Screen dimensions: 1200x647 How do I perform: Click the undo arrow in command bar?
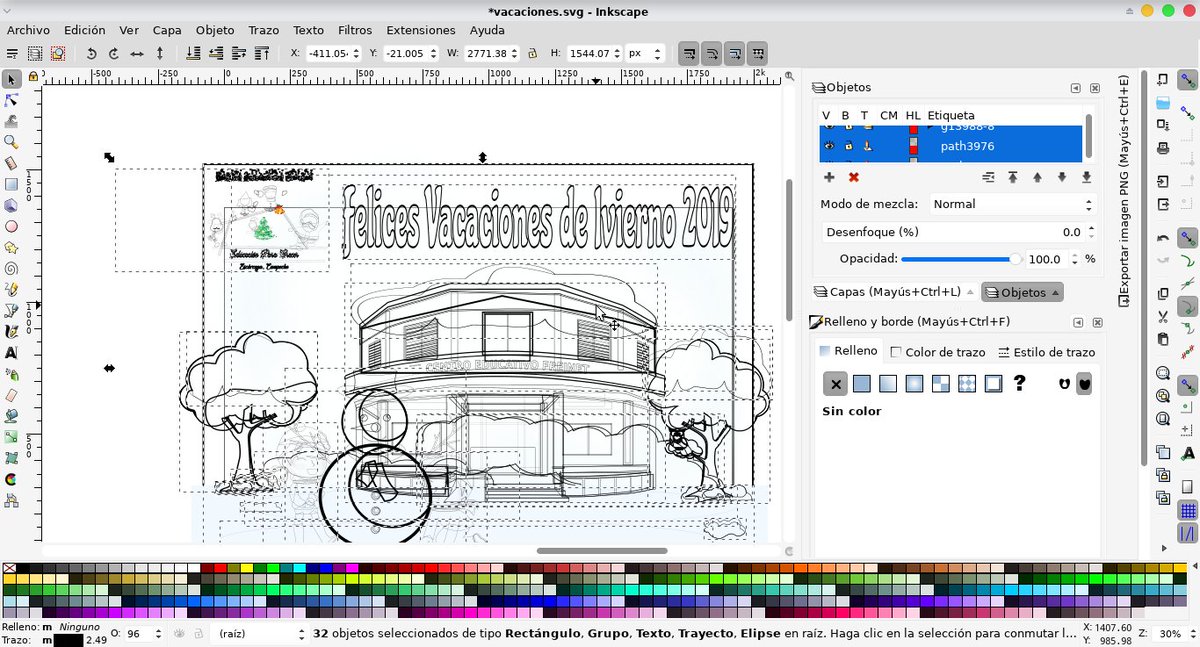click(x=1163, y=238)
